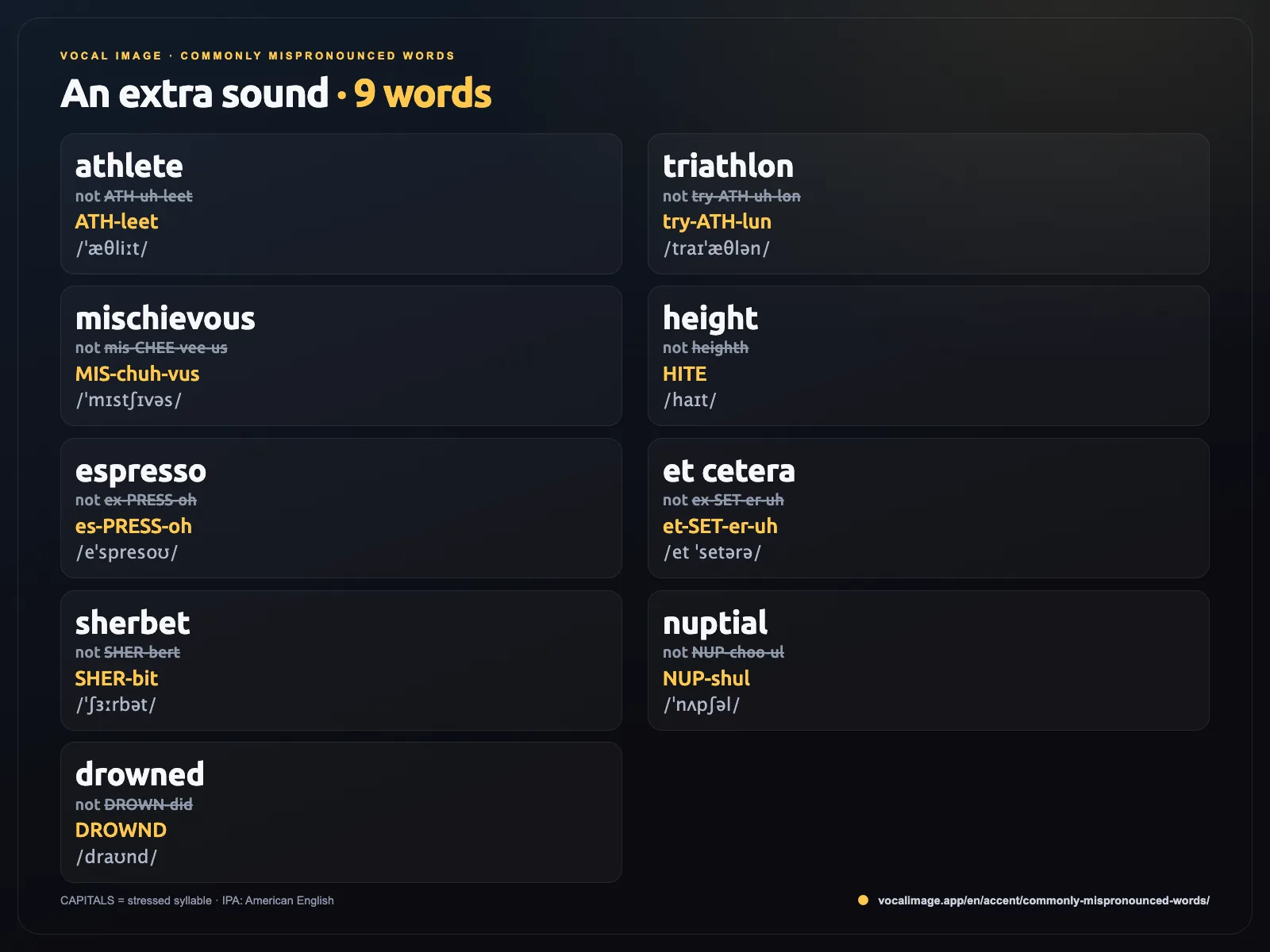Click the IPA transcription /haɪt/
Viewport: 1270px width, 952px height.
(x=690, y=400)
